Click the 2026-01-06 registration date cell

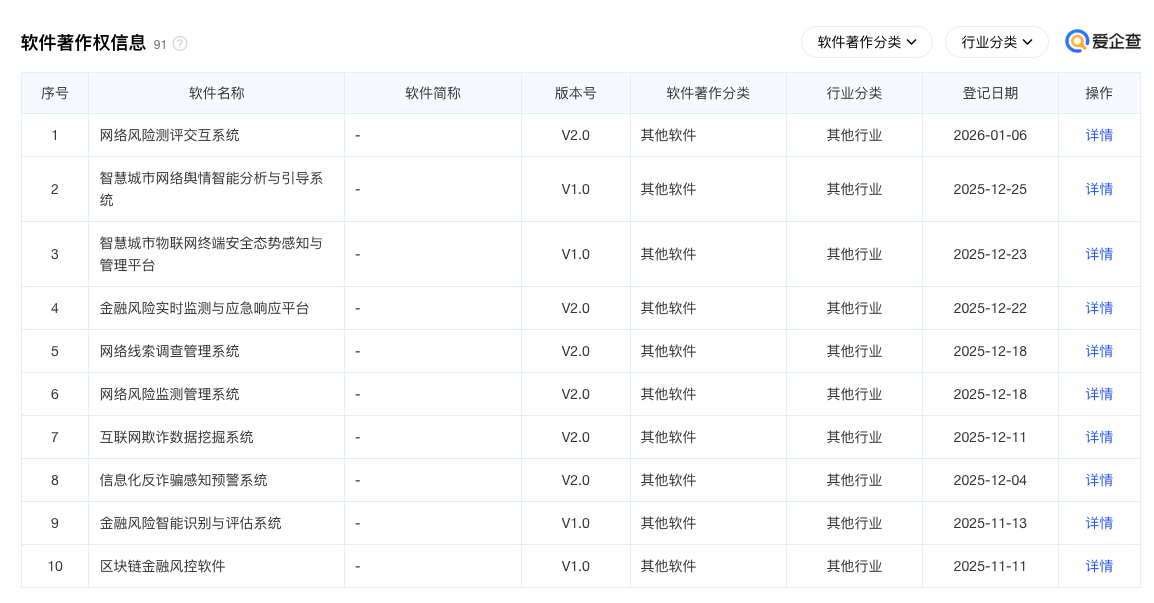[x=990, y=135]
